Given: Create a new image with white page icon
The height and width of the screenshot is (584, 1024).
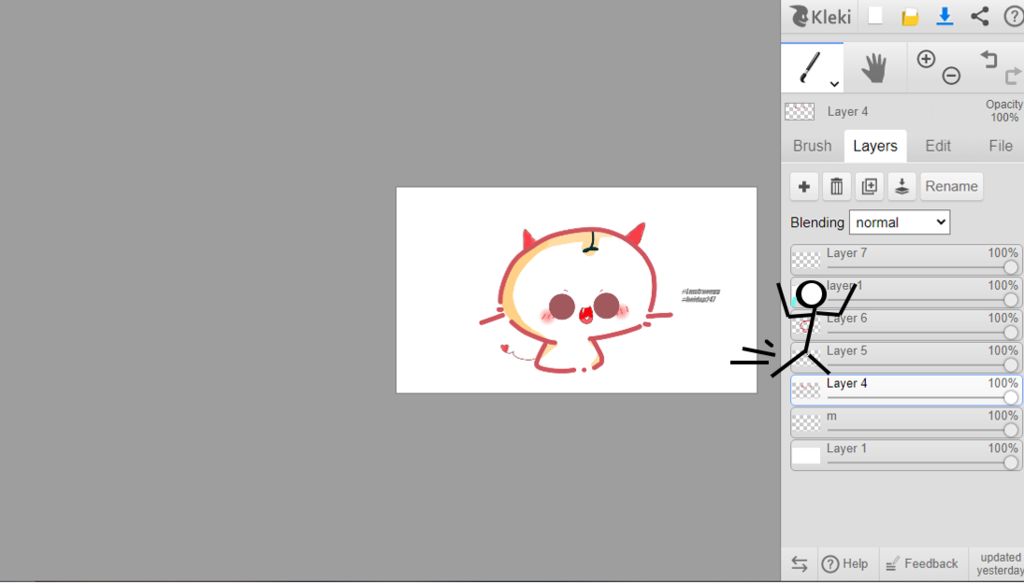Looking at the screenshot, I should pyautogui.click(x=875, y=16).
